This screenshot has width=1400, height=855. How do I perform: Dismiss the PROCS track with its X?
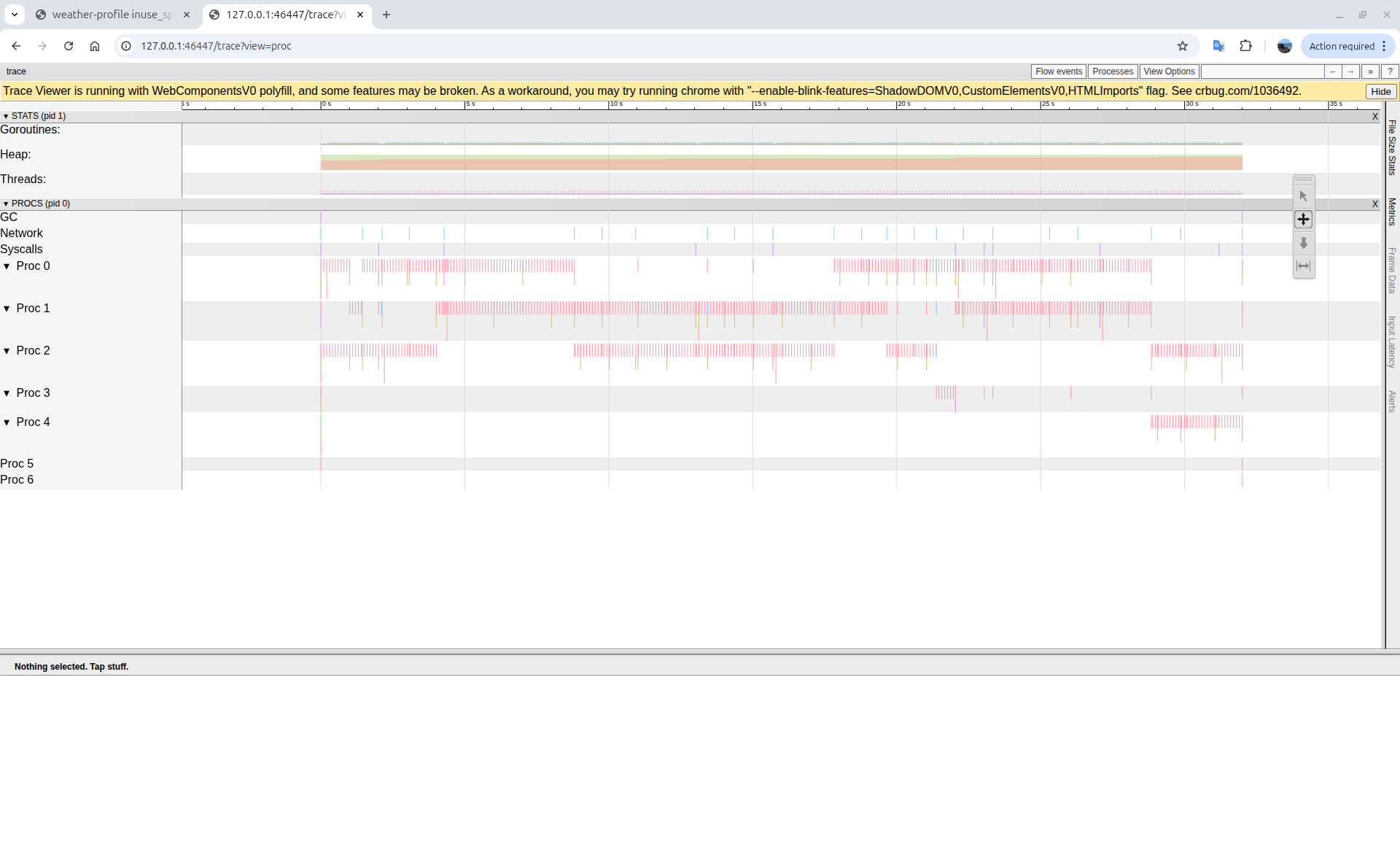point(1375,204)
